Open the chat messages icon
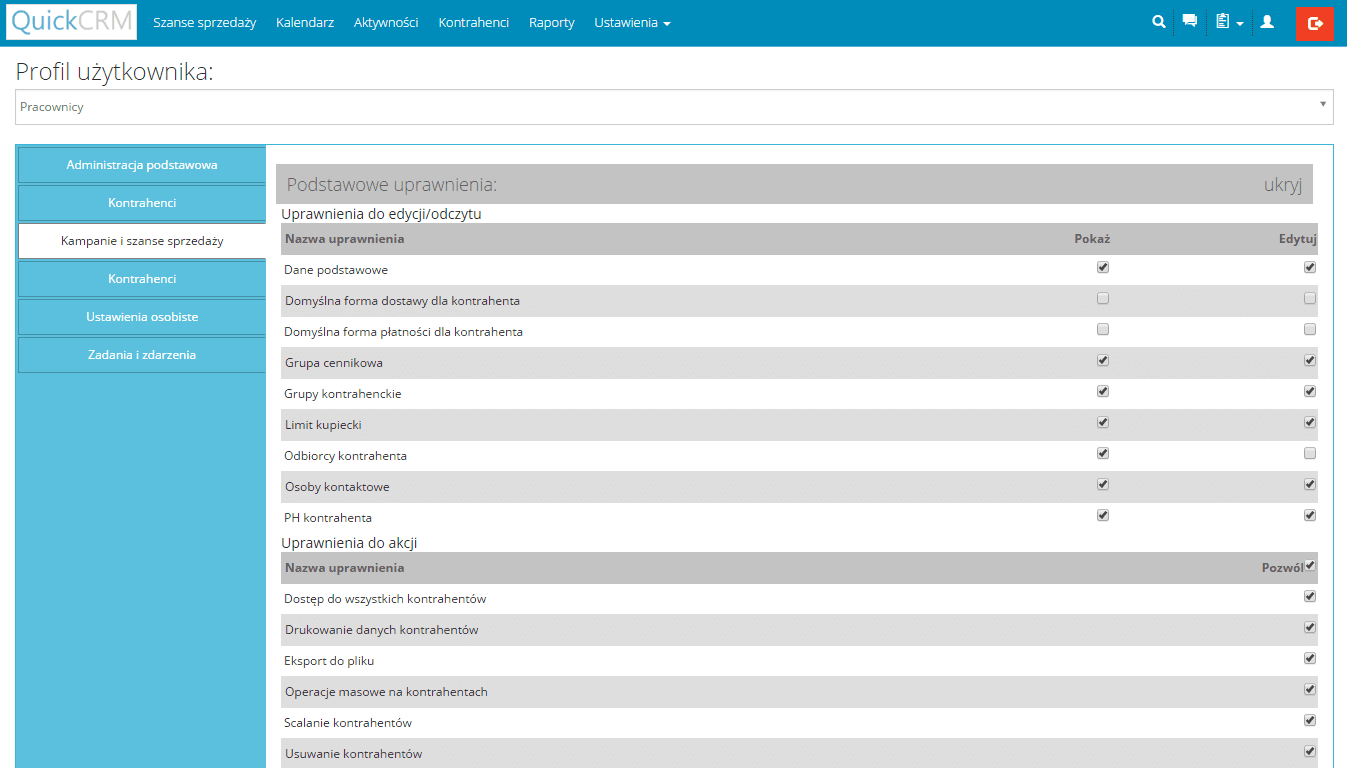This screenshot has width=1347, height=768. point(1189,21)
